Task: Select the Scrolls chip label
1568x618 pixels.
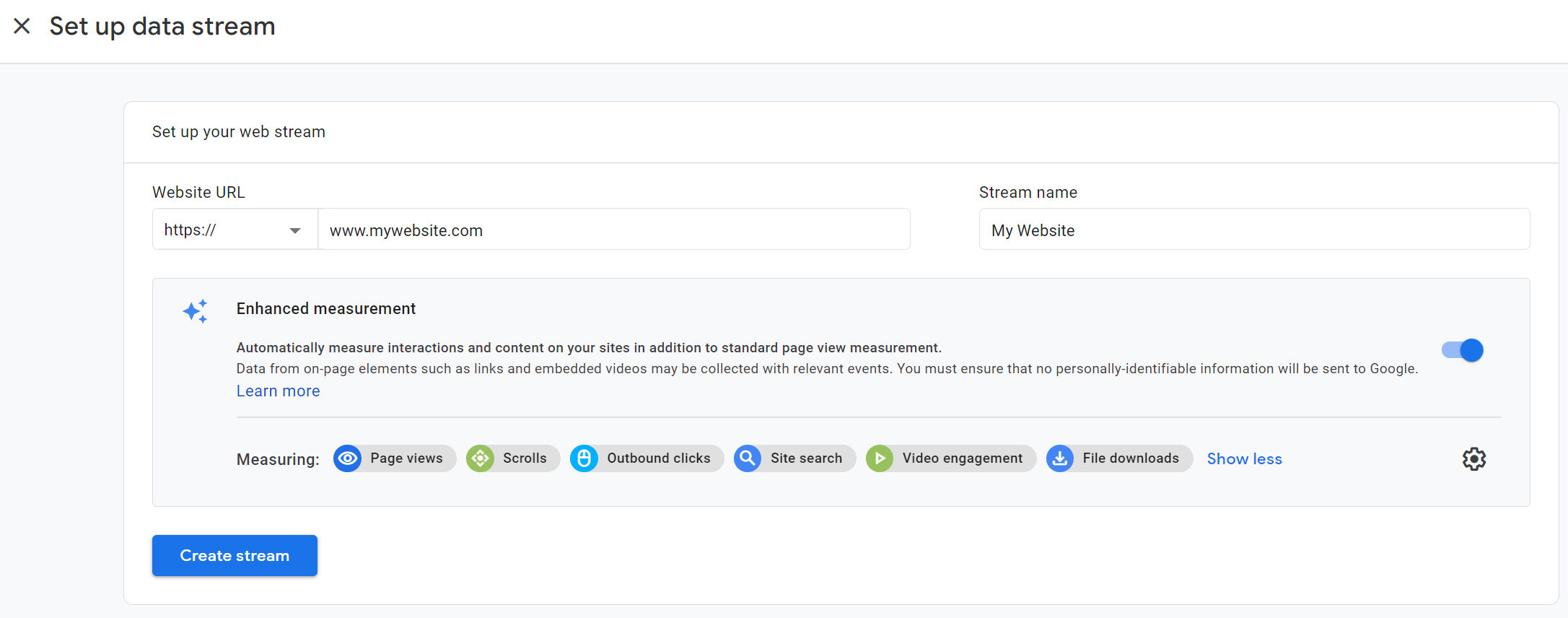Action: pos(525,458)
